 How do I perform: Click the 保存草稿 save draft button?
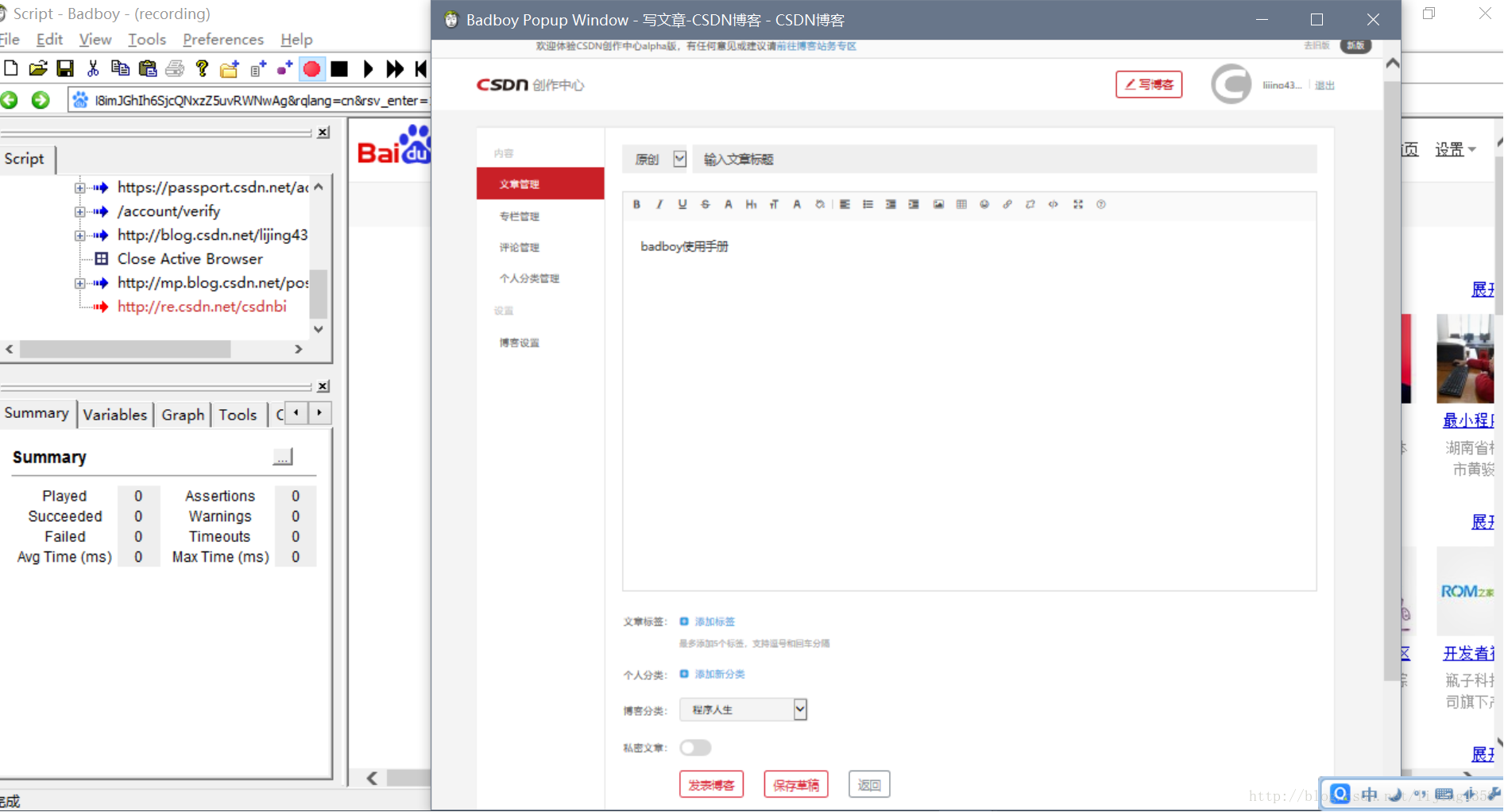pyautogui.click(x=796, y=784)
